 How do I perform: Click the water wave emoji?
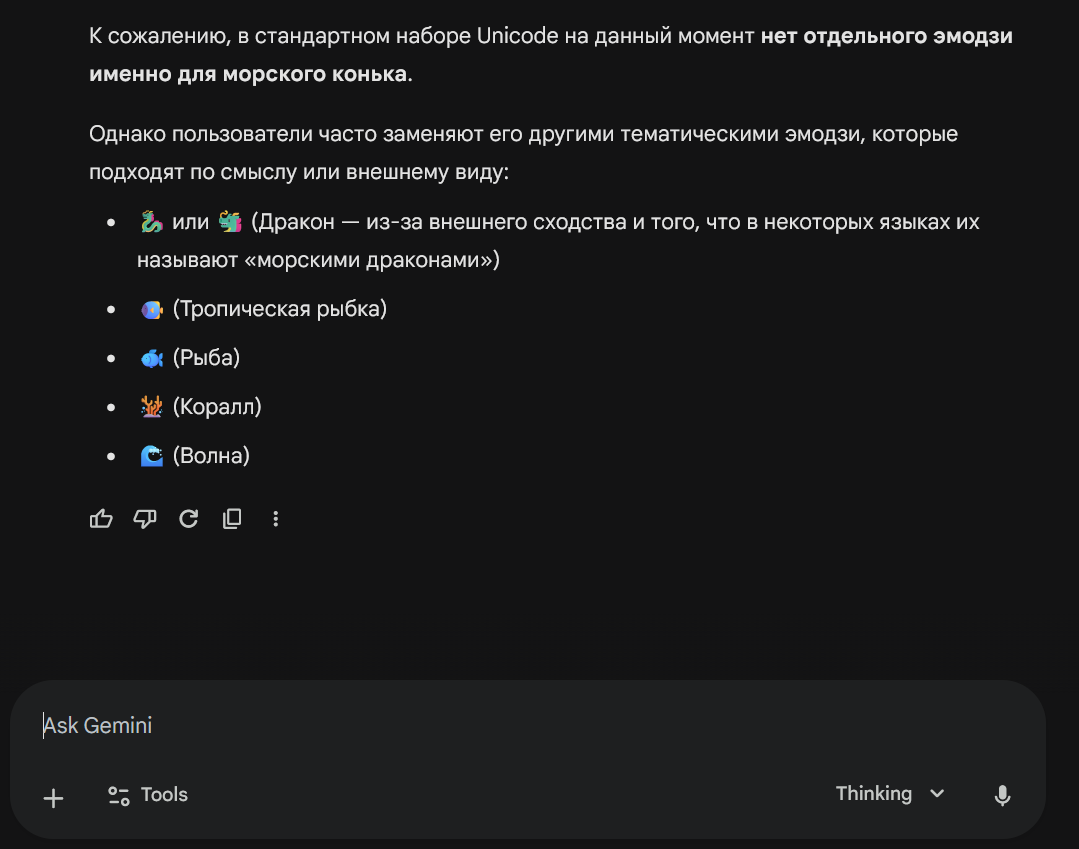[x=151, y=456]
